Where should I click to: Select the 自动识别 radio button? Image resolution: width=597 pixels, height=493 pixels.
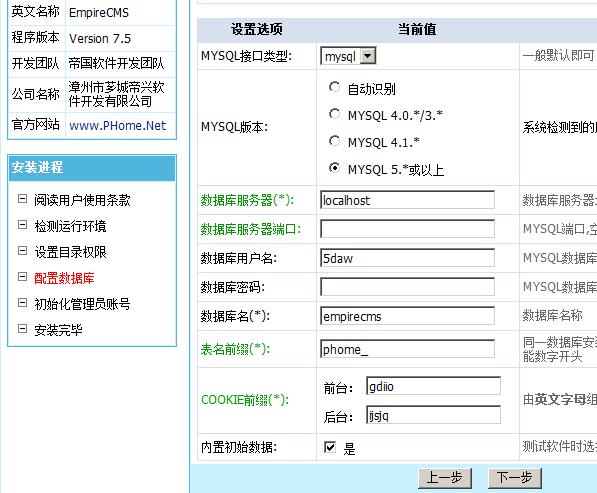334,88
